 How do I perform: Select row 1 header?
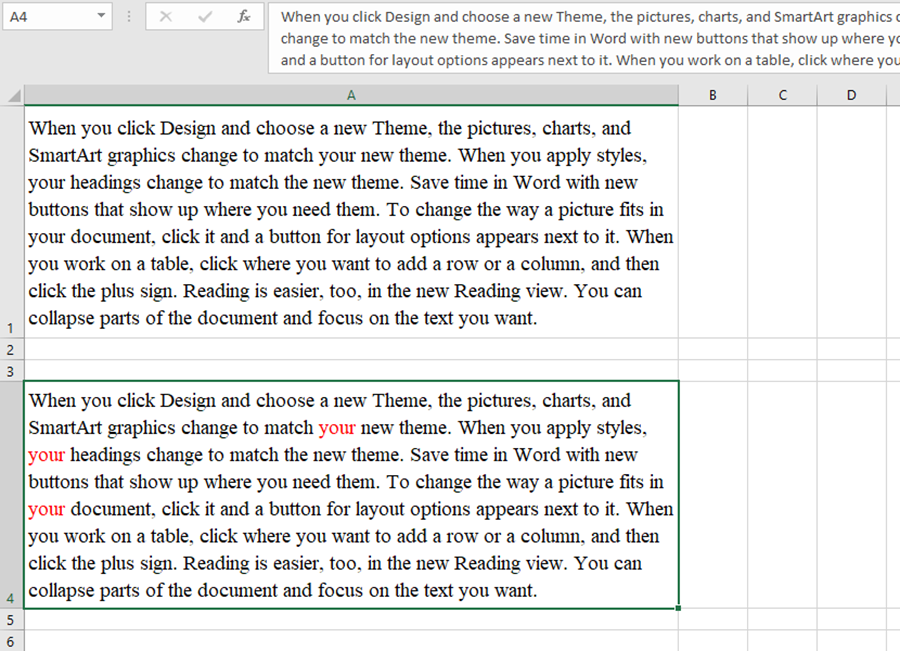[x=11, y=222]
